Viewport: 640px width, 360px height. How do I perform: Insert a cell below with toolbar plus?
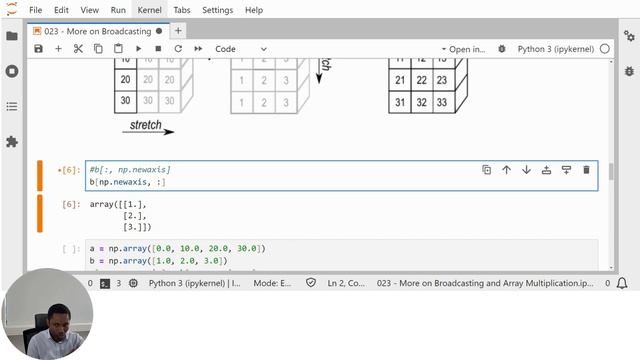[58, 49]
